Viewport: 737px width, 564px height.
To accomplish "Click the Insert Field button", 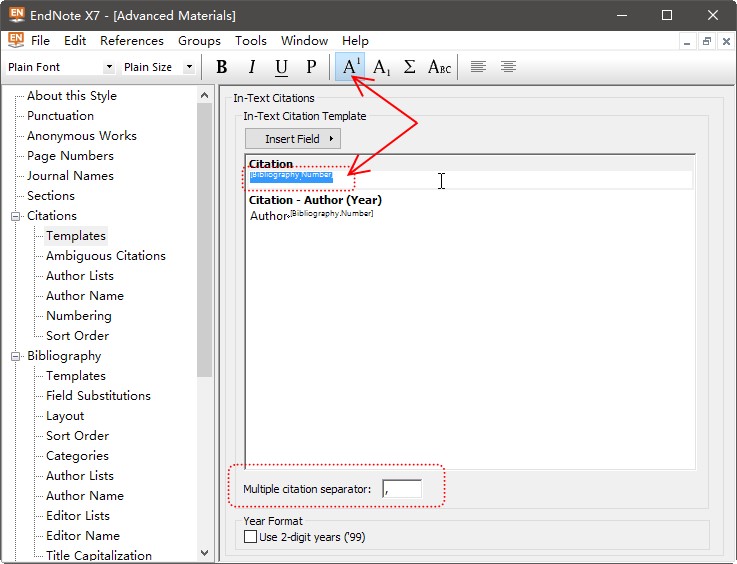I will pyautogui.click(x=293, y=139).
